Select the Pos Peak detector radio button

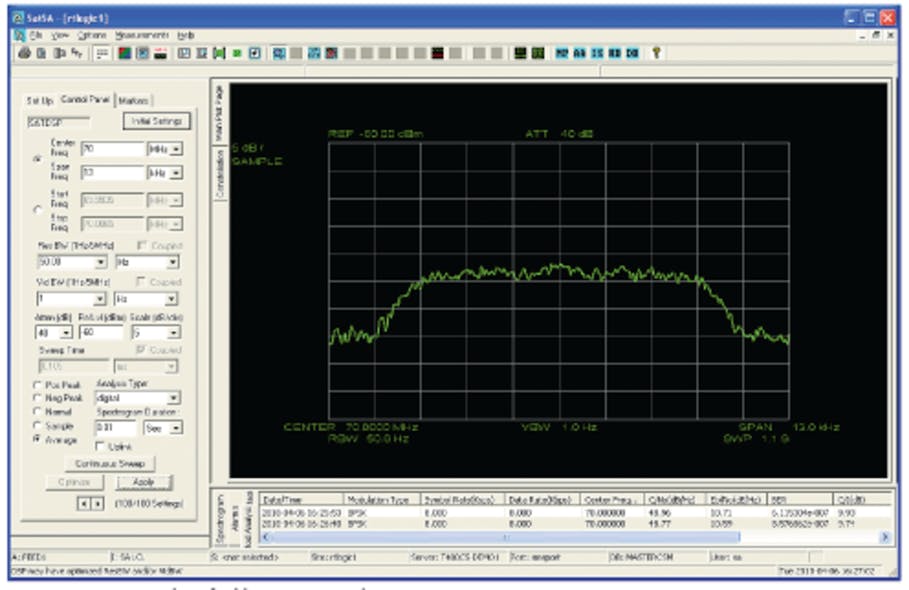tap(37, 383)
